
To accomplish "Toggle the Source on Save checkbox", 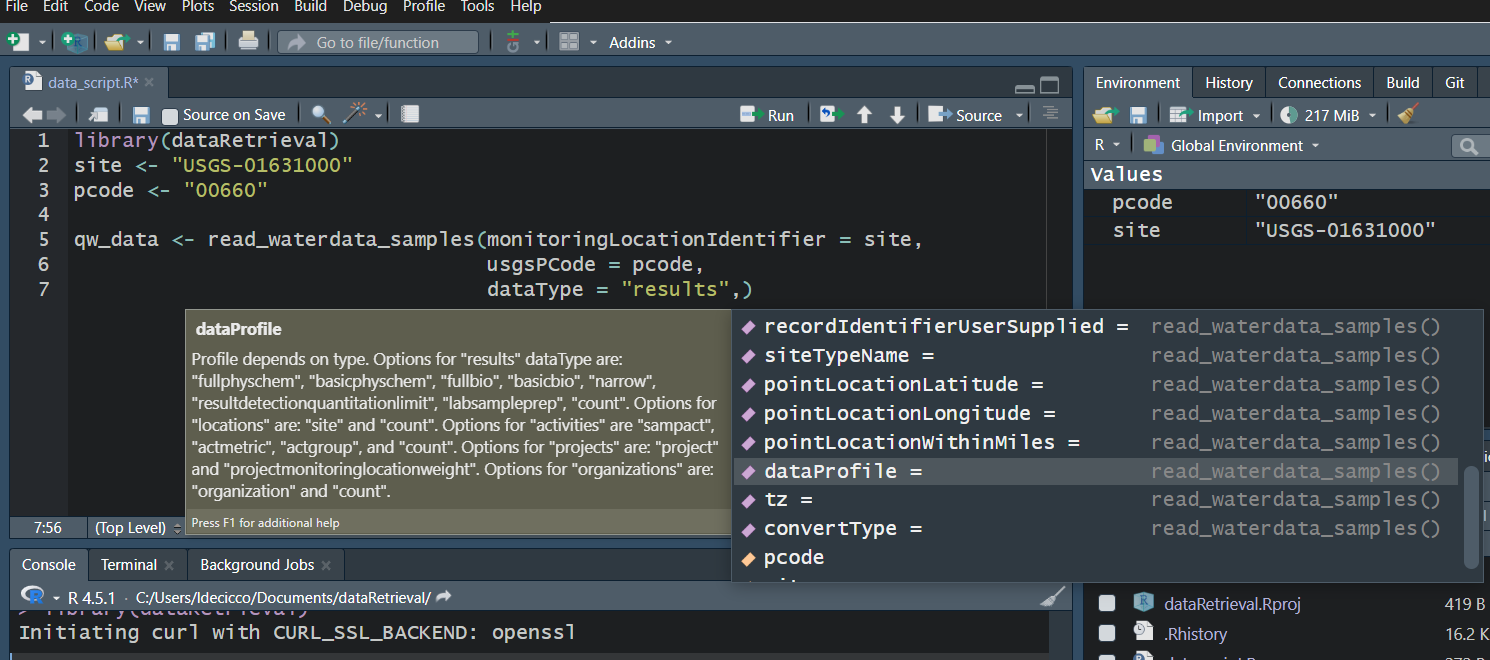I will pyautogui.click(x=170, y=116).
